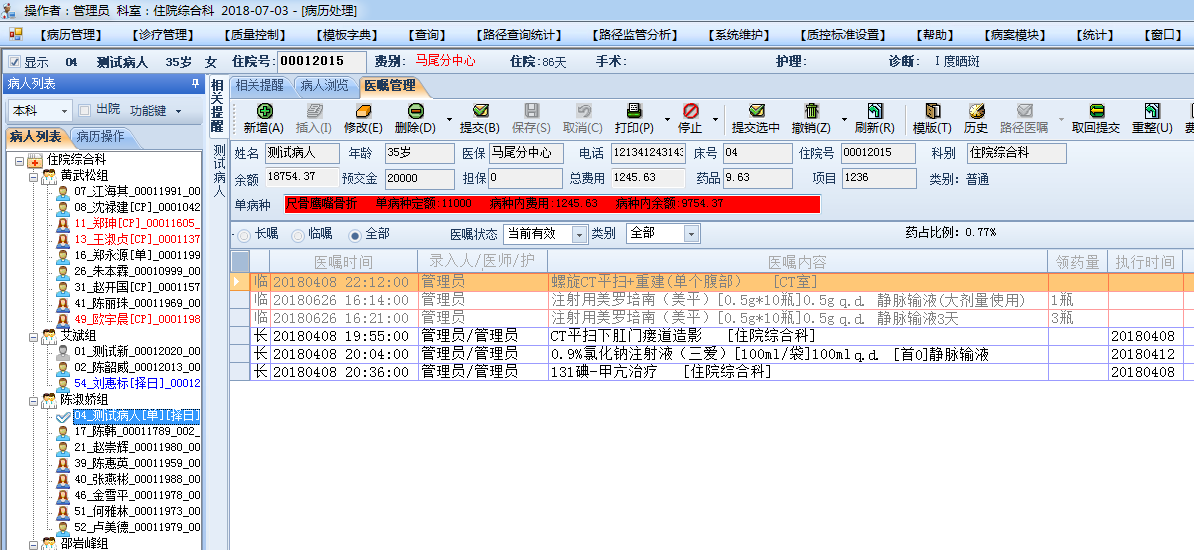Click the 预交金 20000 field

420,178
